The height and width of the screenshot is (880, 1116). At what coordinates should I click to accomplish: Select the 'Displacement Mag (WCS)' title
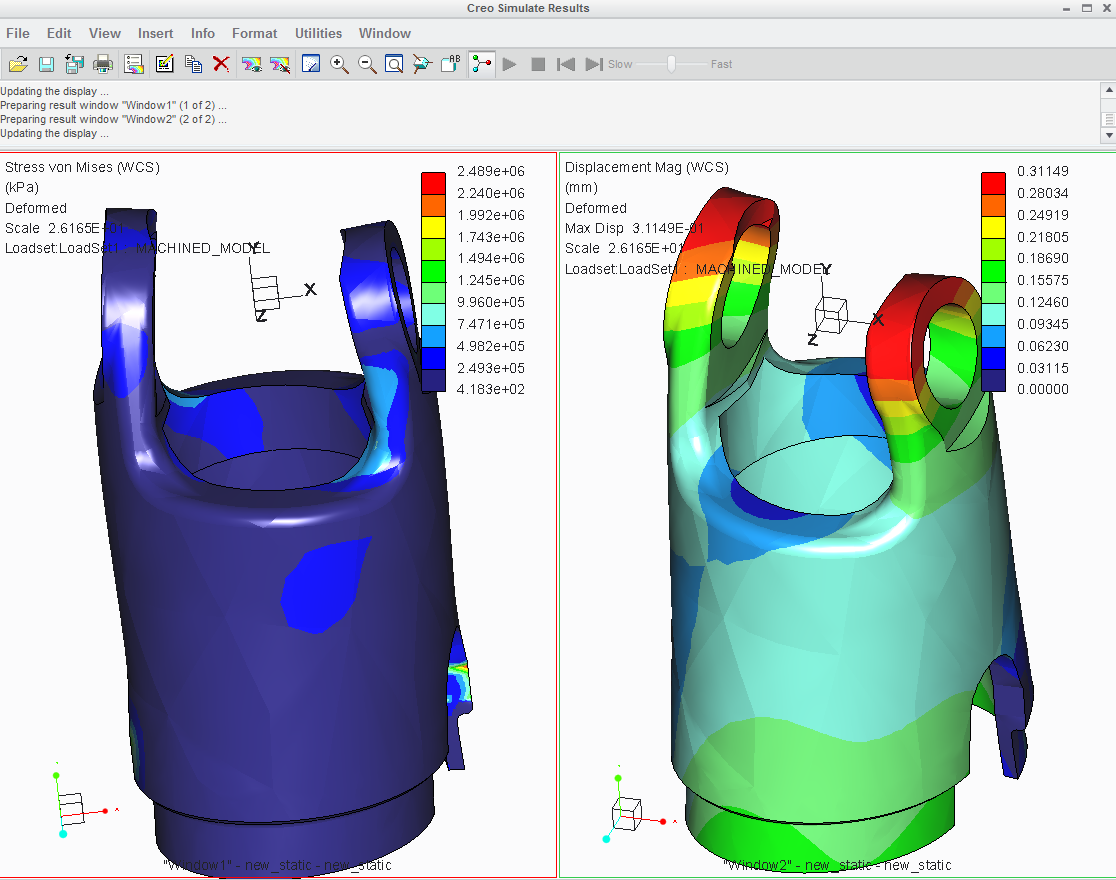pyautogui.click(x=647, y=167)
